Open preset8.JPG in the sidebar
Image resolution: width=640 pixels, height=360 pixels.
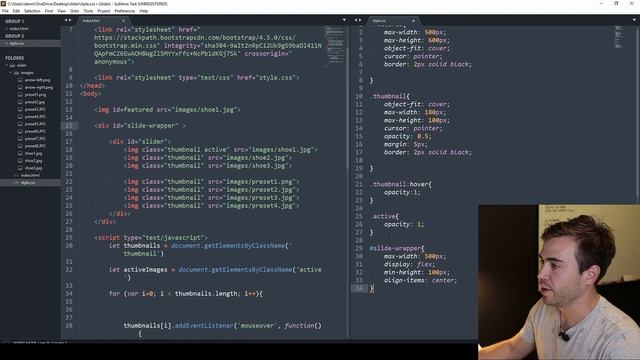point(35,146)
